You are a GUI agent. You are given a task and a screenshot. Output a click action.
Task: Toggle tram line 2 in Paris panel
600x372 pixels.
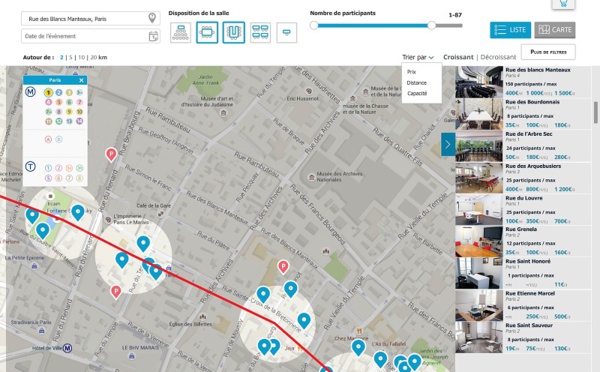(x=59, y=168)
